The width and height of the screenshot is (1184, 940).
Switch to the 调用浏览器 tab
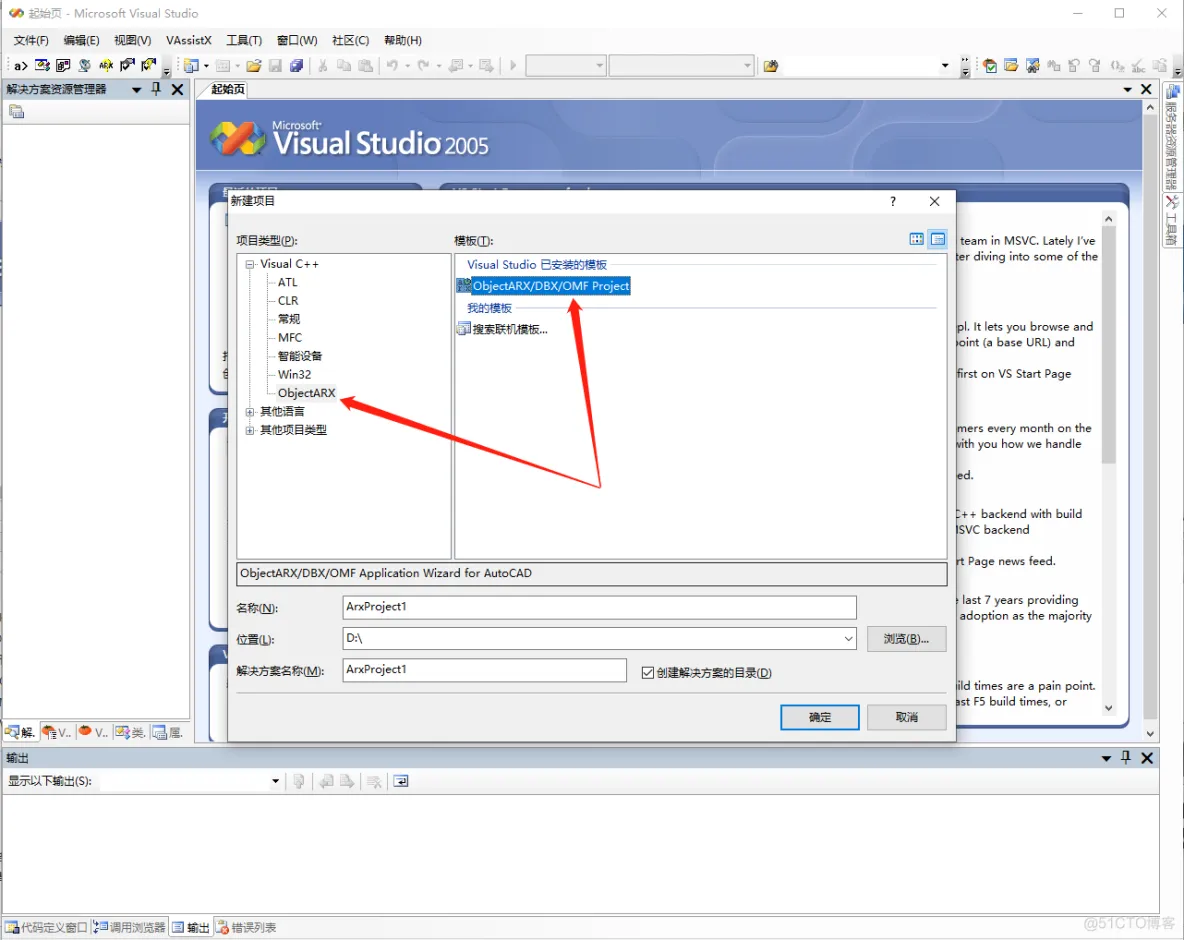pyautogui.click(x=130, y=927)
